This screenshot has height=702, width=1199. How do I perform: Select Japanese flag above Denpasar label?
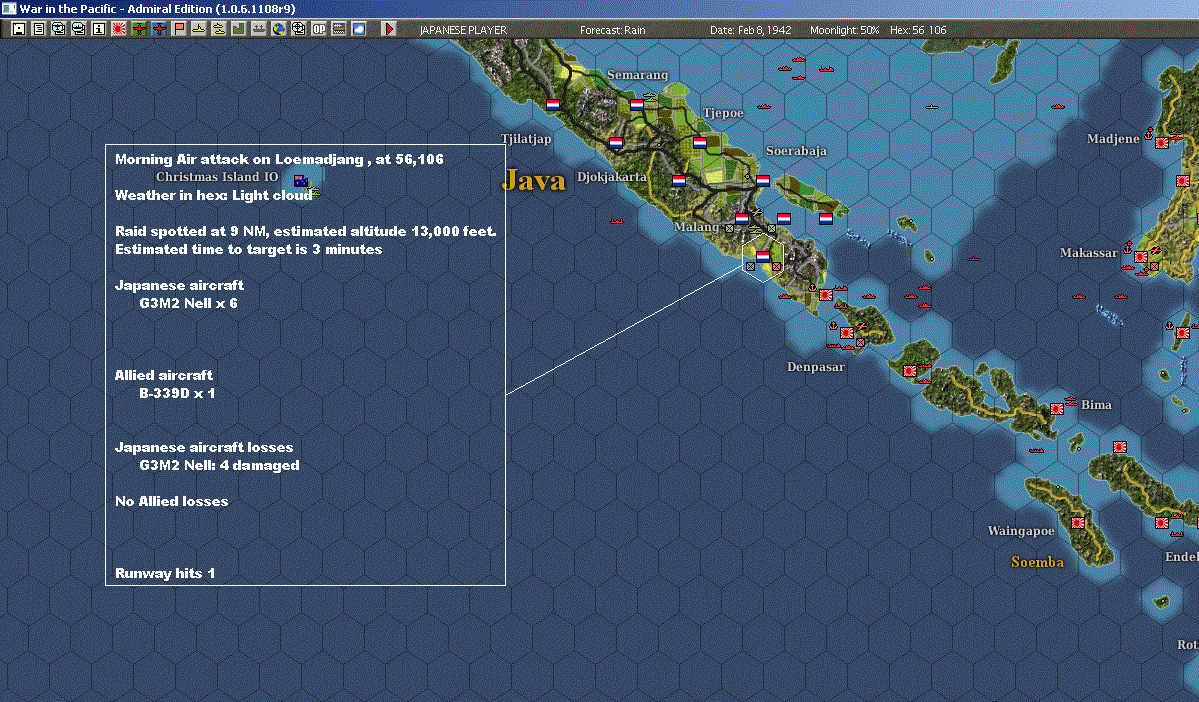pyautogui.click(x=846, y=333)
